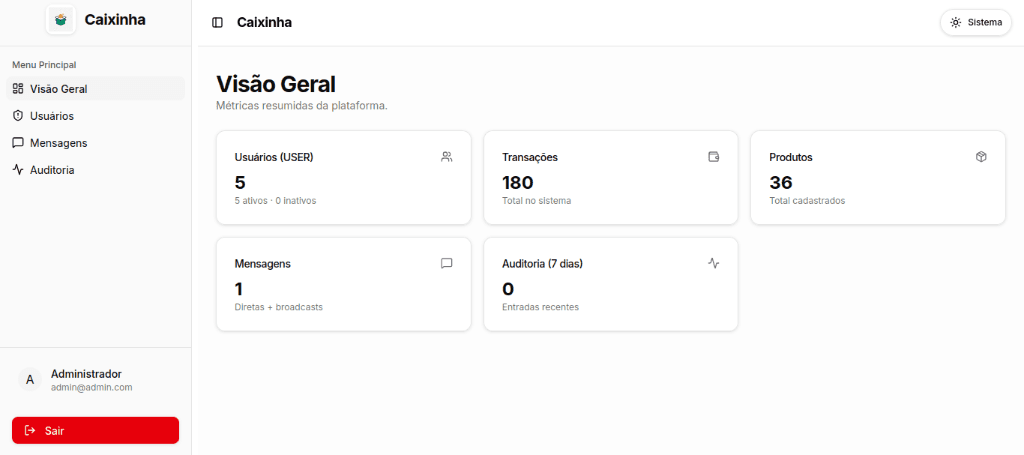Open the Usuários menu item

click(95, 116)
